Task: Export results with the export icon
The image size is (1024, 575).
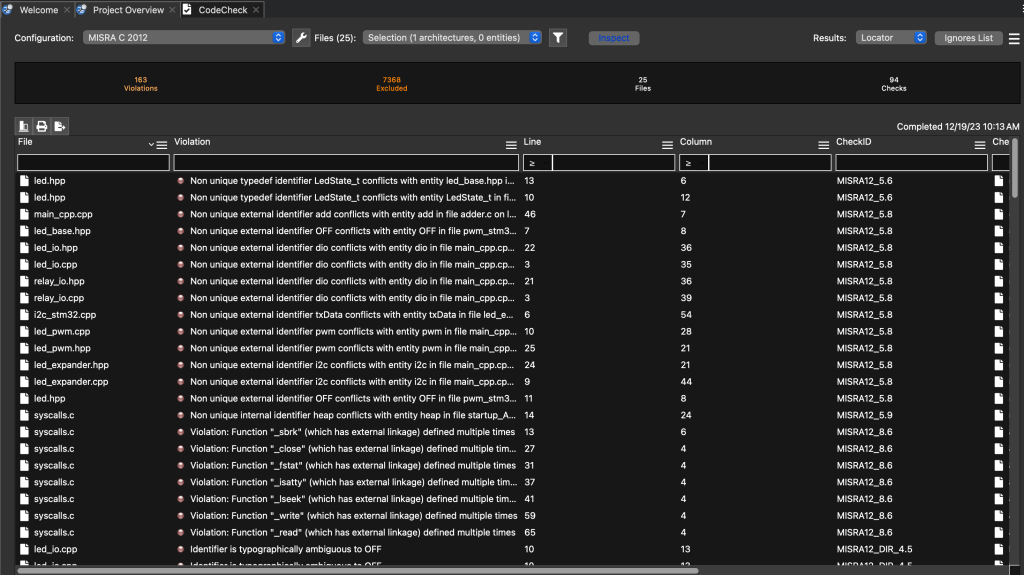Action: (59, 126)
